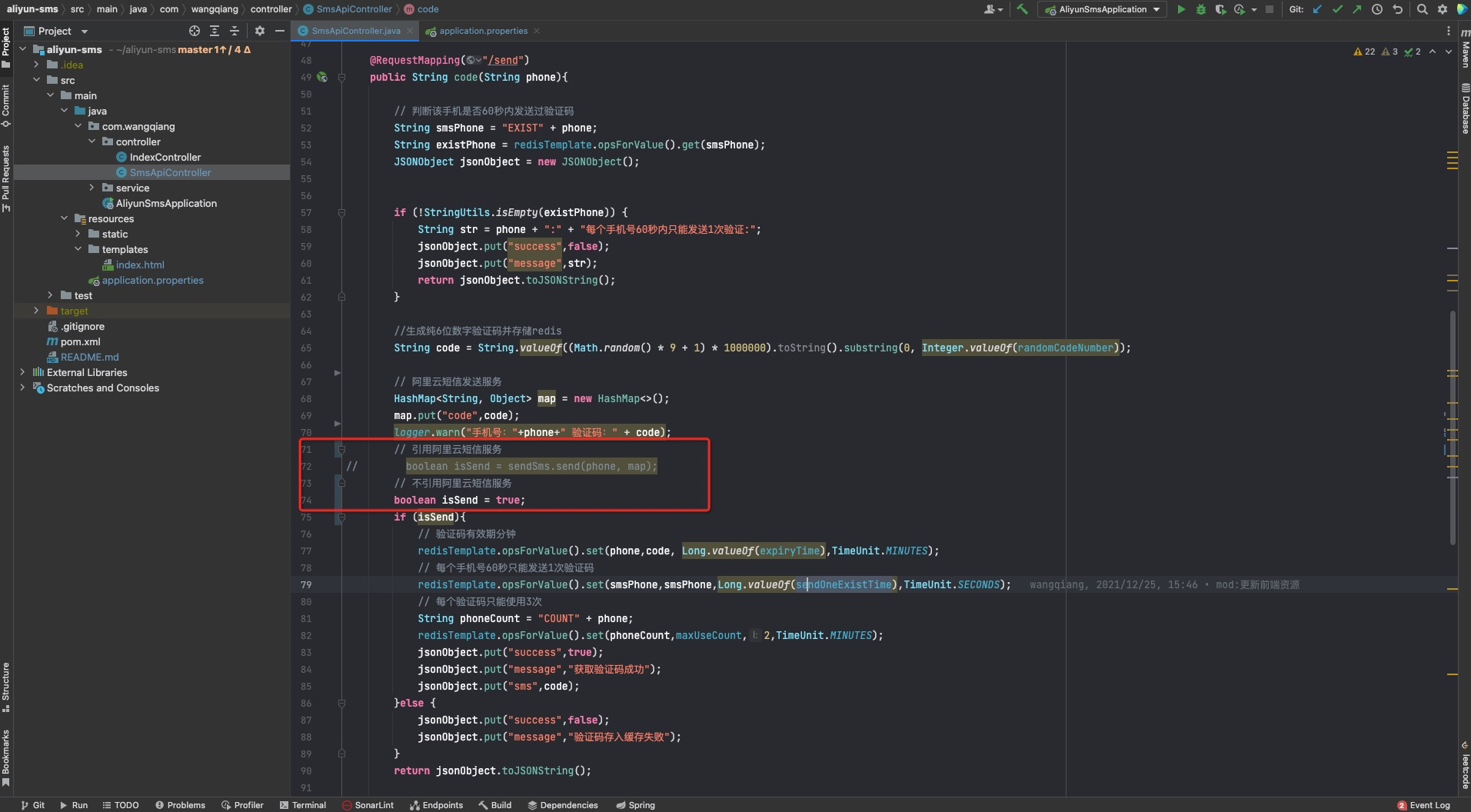Show Git history via the clock icon
Screen dimensions: 1471x812
click(1377, 9)
